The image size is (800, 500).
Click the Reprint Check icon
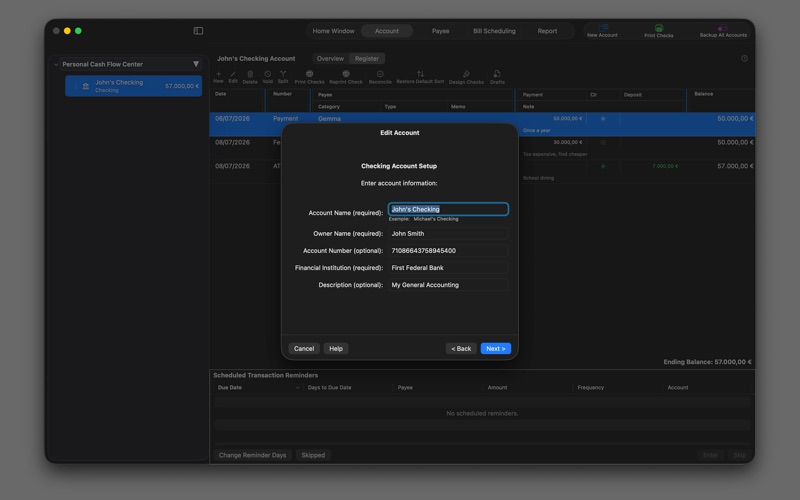pyautogui.click(x=346, y=74)
